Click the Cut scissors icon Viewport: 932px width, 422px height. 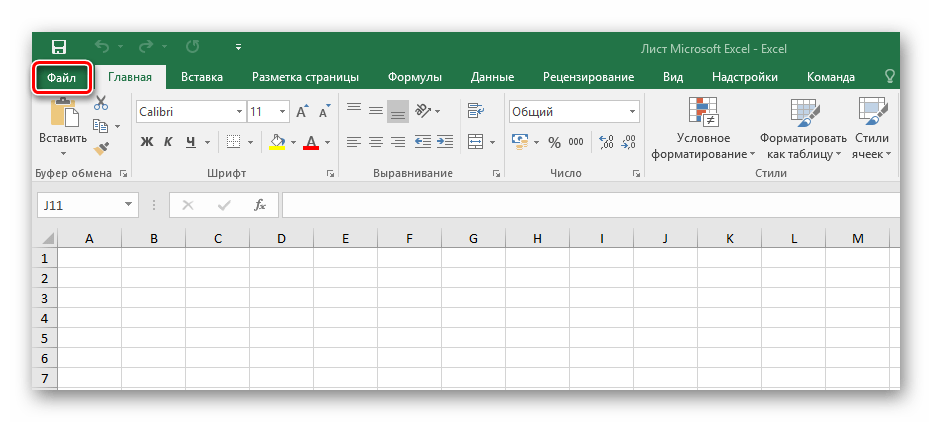point(101,102)
